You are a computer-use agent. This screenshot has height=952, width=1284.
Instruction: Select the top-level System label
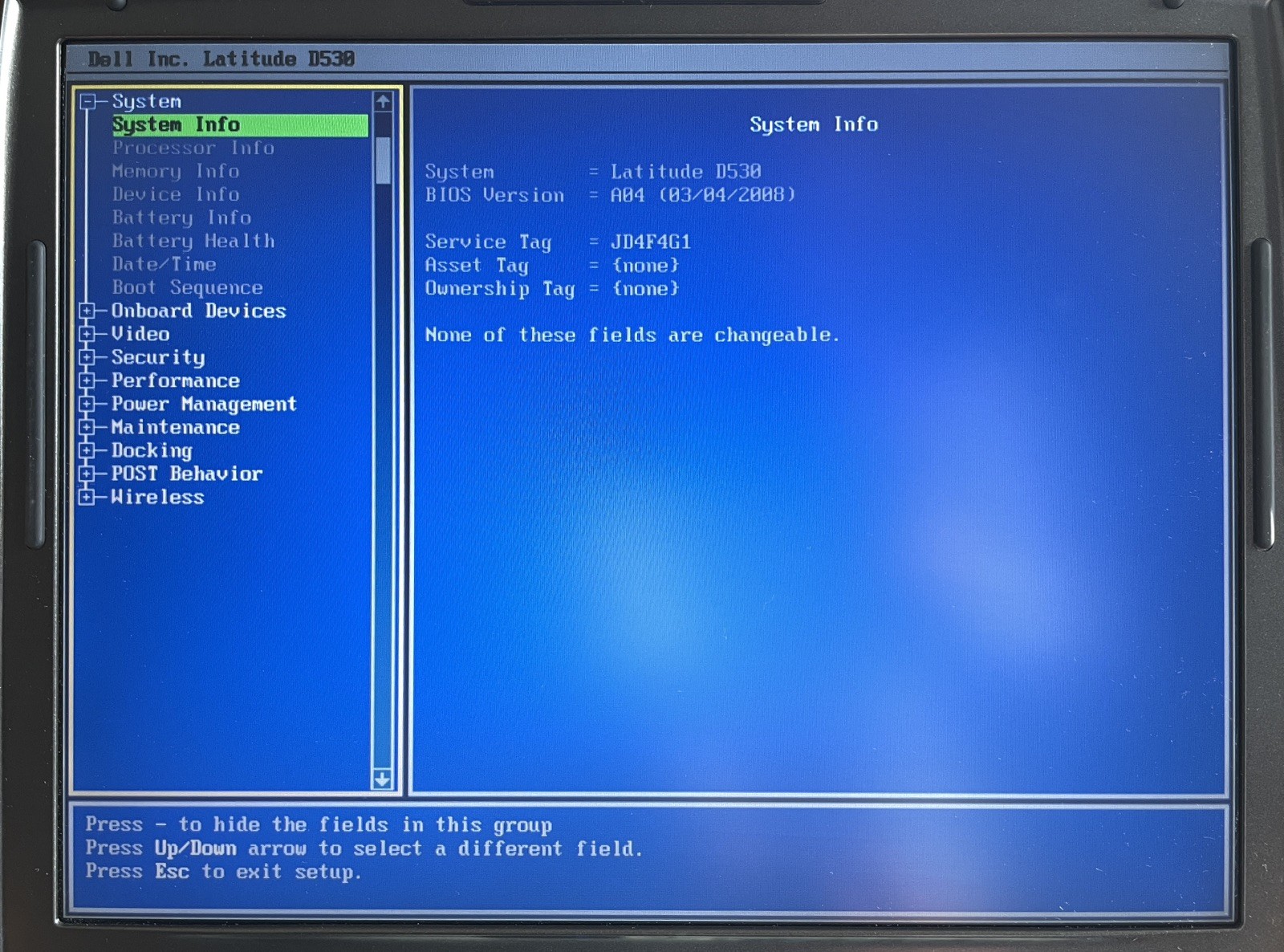click(147, 102)
